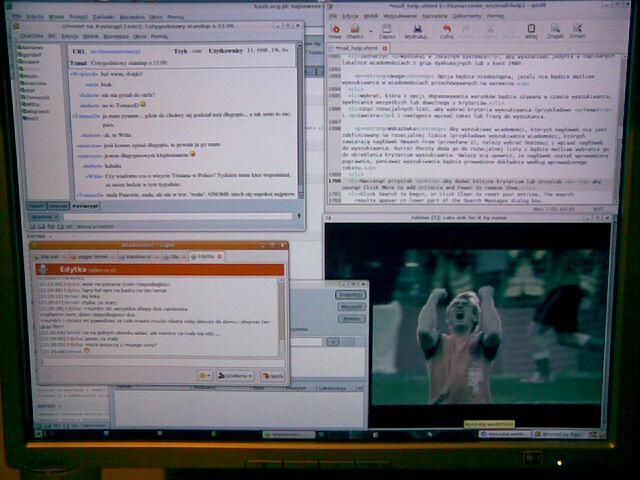Switch to the Edytka conversation tab

(206, 256)
